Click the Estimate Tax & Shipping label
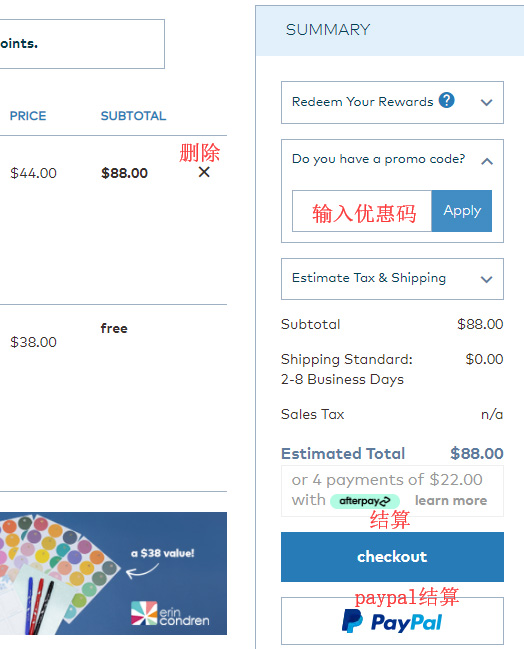The height and width of the screenshot is (649, 524). point(369,278)
